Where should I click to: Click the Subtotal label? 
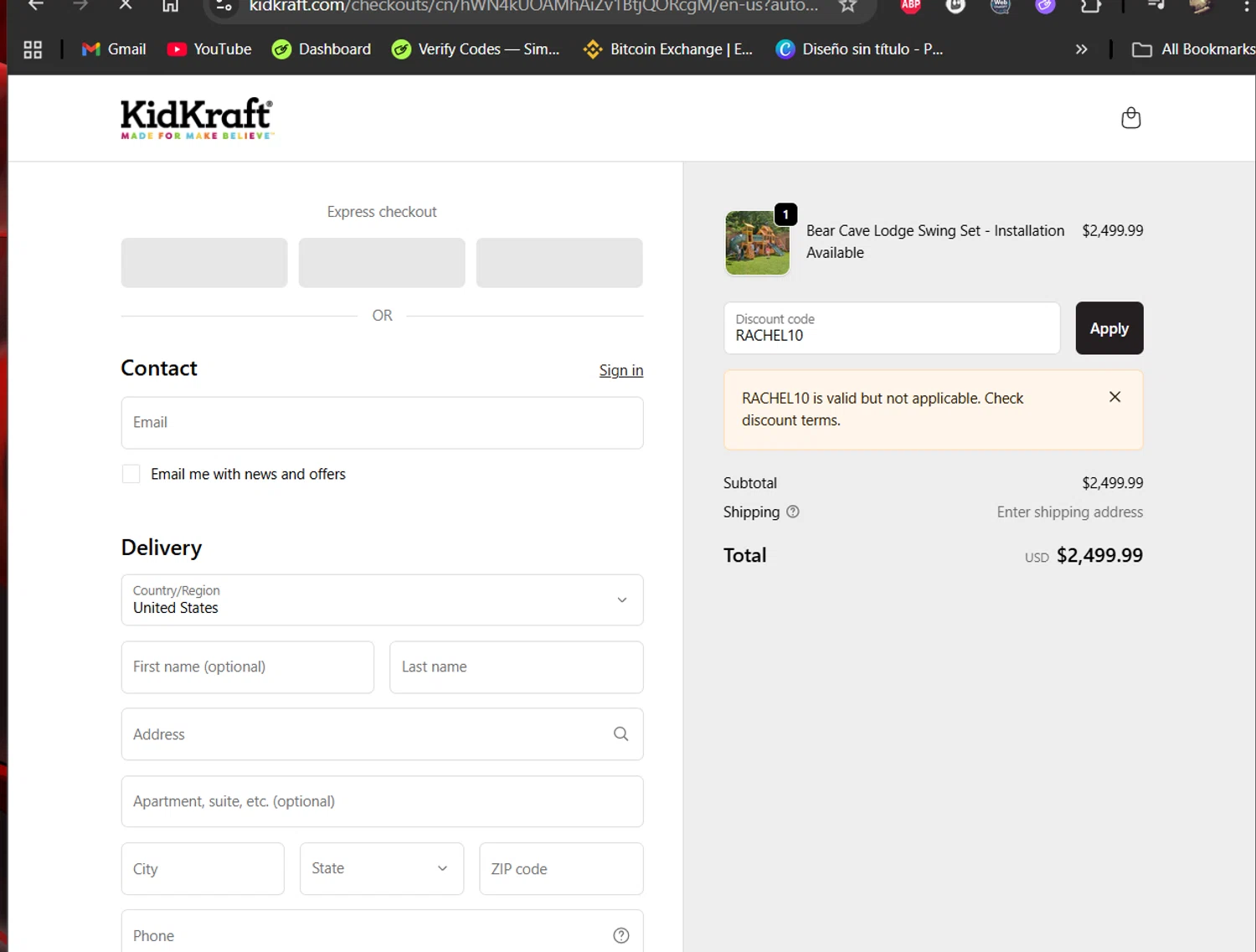[750, 483]
